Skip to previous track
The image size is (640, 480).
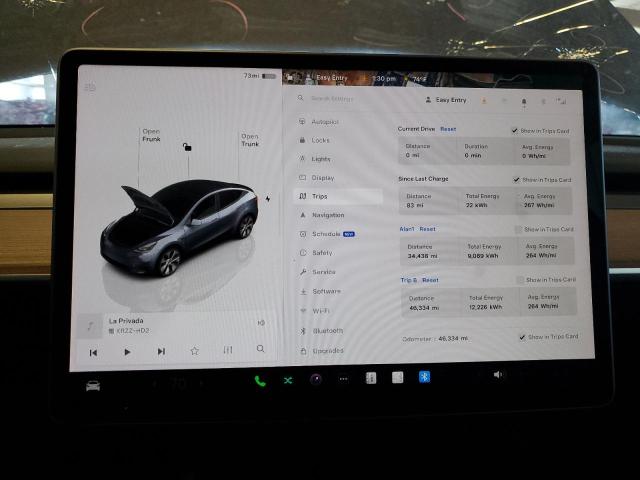pyautogui.click(x=93, y=353)
